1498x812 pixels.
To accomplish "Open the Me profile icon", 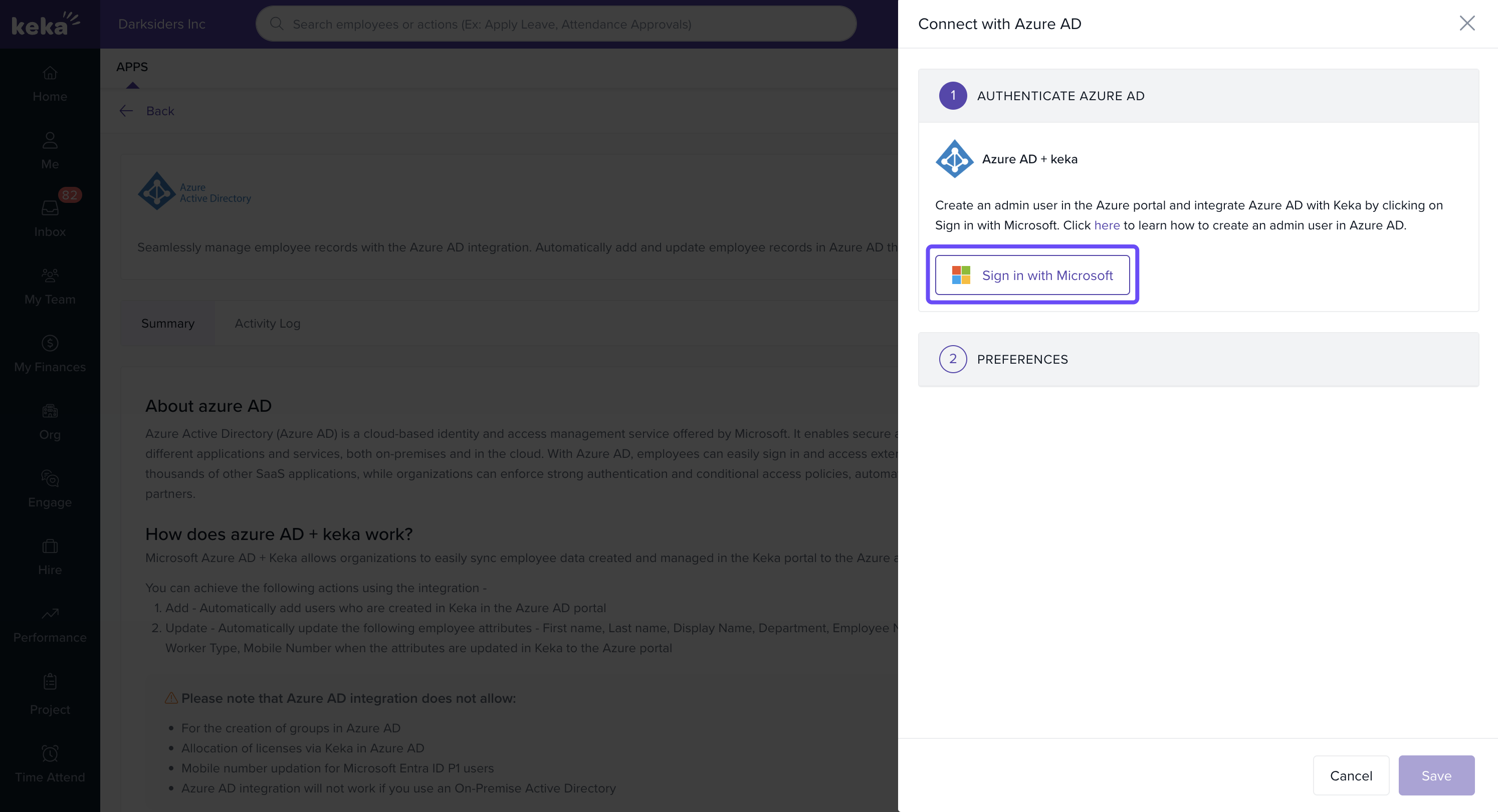I will 50,141.
